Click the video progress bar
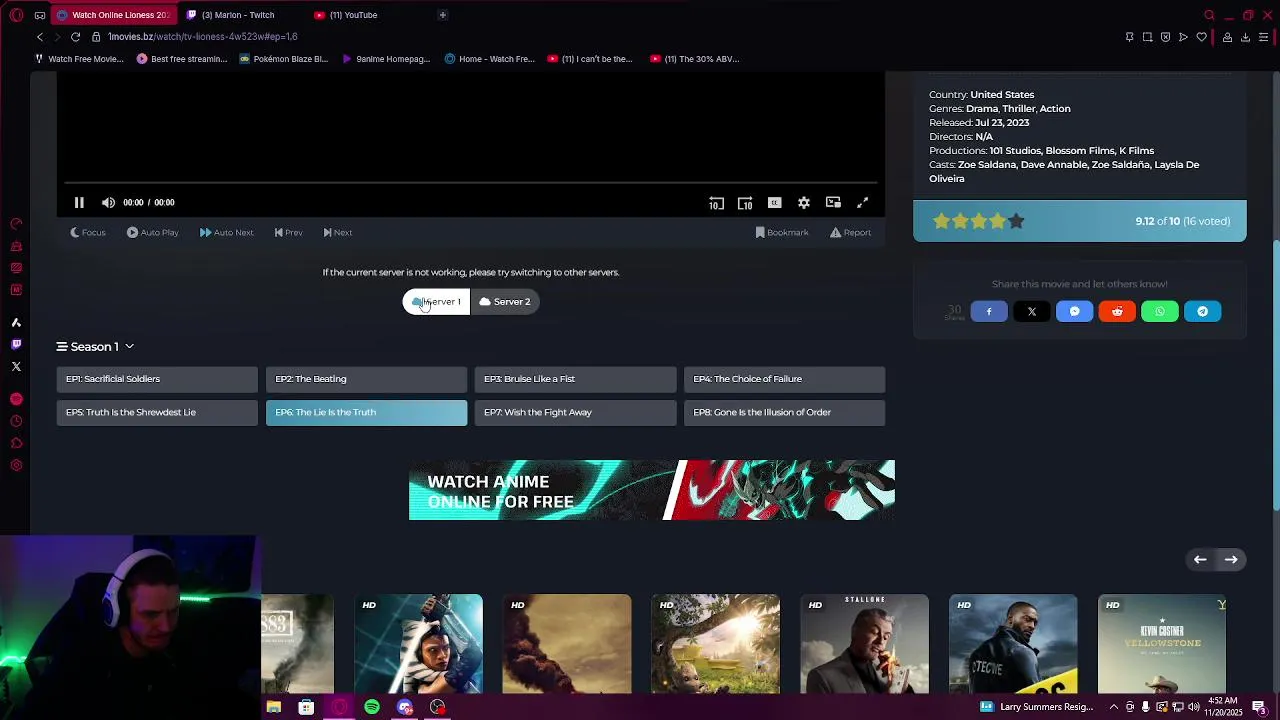The image size is (1280, 720). pos(471,183)
